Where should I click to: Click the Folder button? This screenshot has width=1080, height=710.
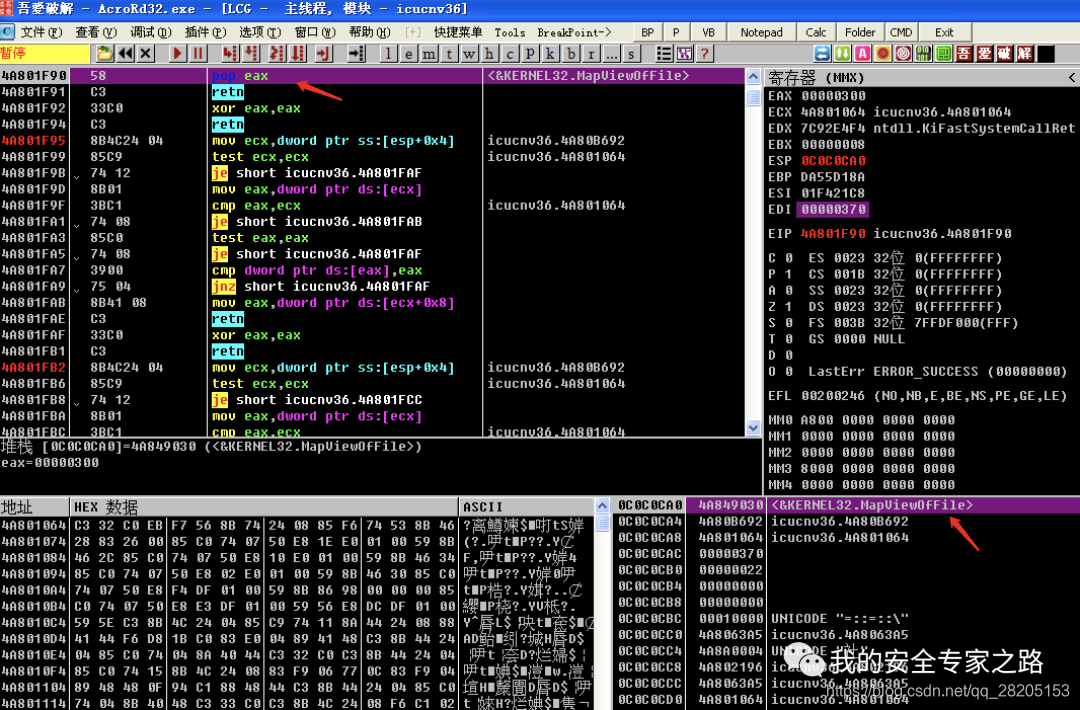click(860, 32)
